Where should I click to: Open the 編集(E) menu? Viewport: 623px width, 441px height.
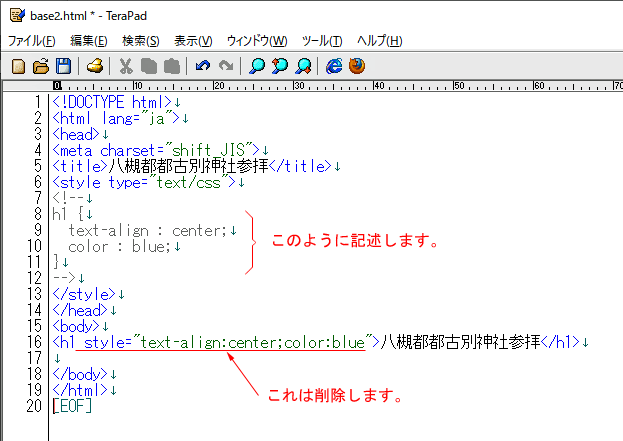point(89,41)
